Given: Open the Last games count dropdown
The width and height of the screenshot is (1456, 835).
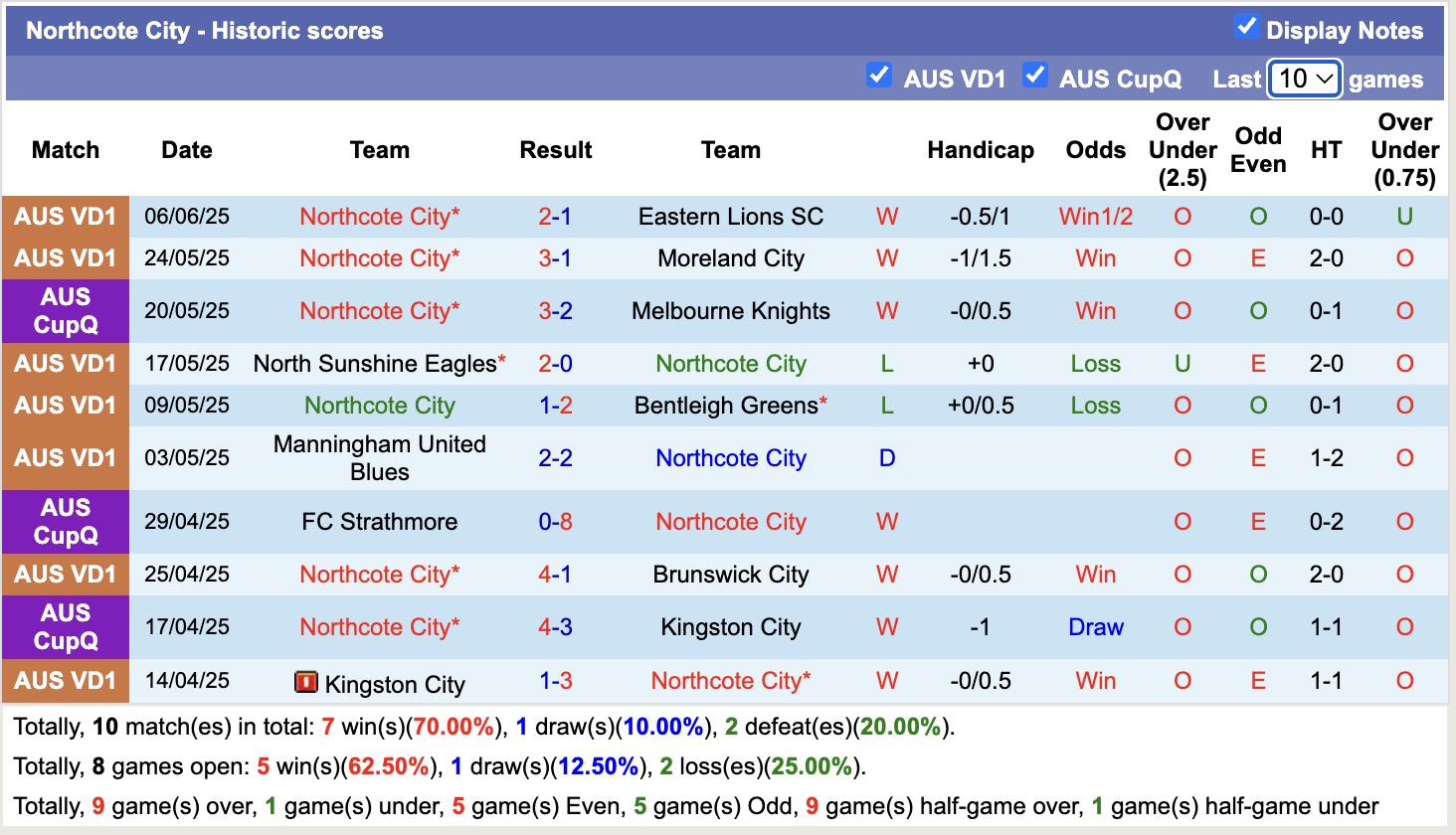Looking at the screenshot, I should (1305, 79).
